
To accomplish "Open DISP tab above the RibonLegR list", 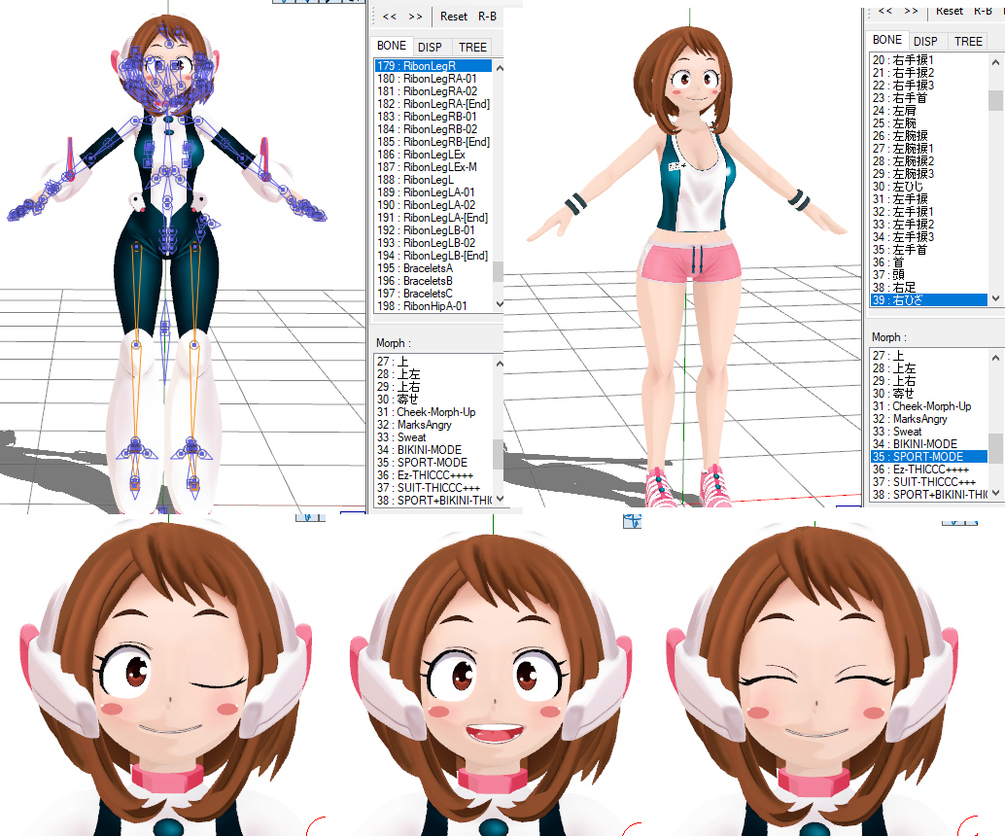I will [430, 47].
